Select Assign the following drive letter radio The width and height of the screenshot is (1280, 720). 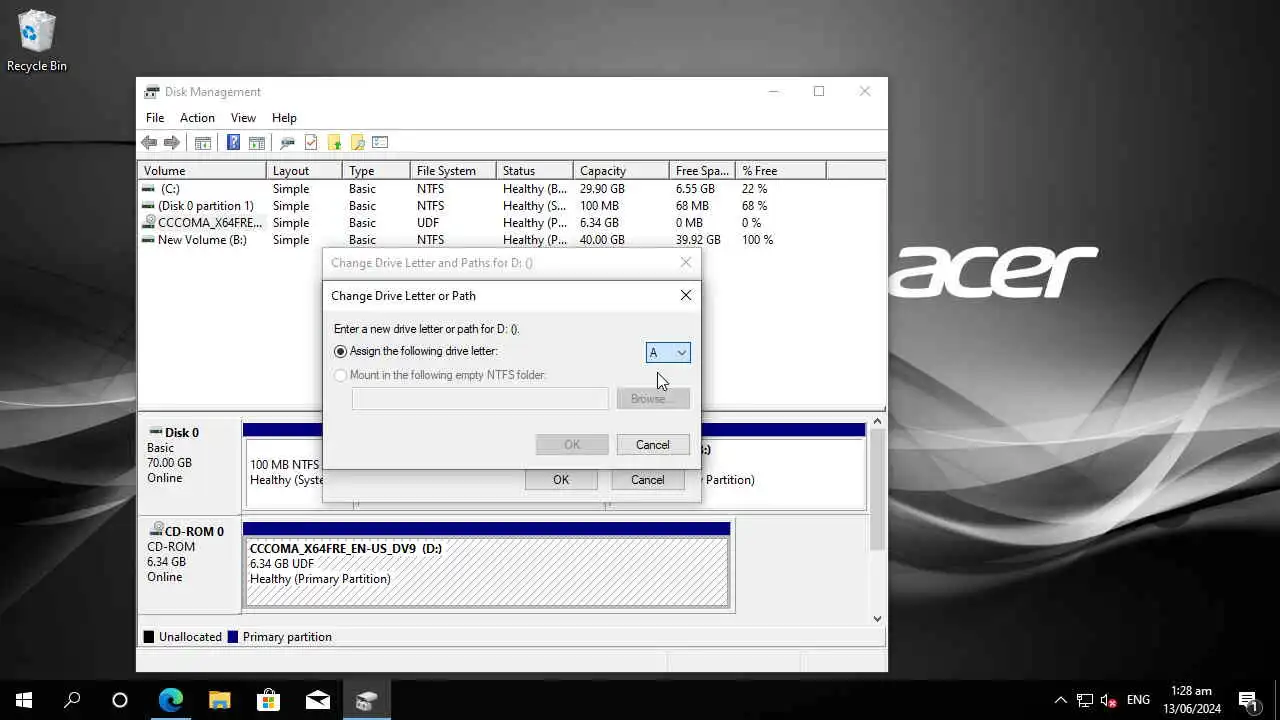341,352
